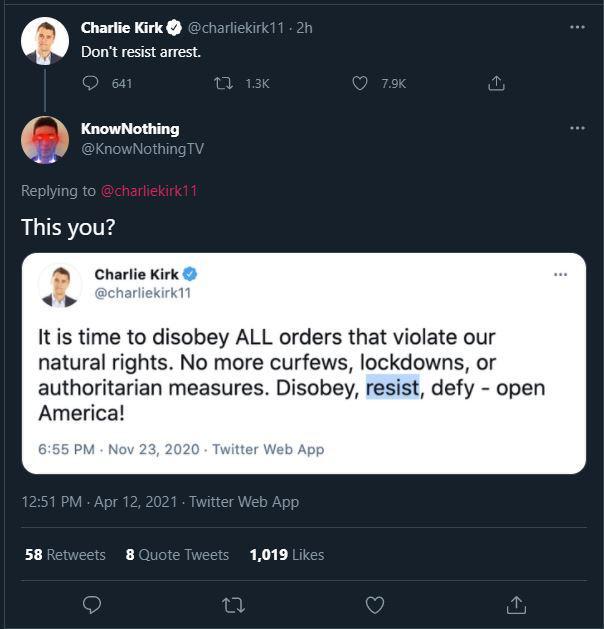The height and width of the screenshot is (629, 604).
Task: Like Charlie Kirk's top tweet
Action: point(361,84)
